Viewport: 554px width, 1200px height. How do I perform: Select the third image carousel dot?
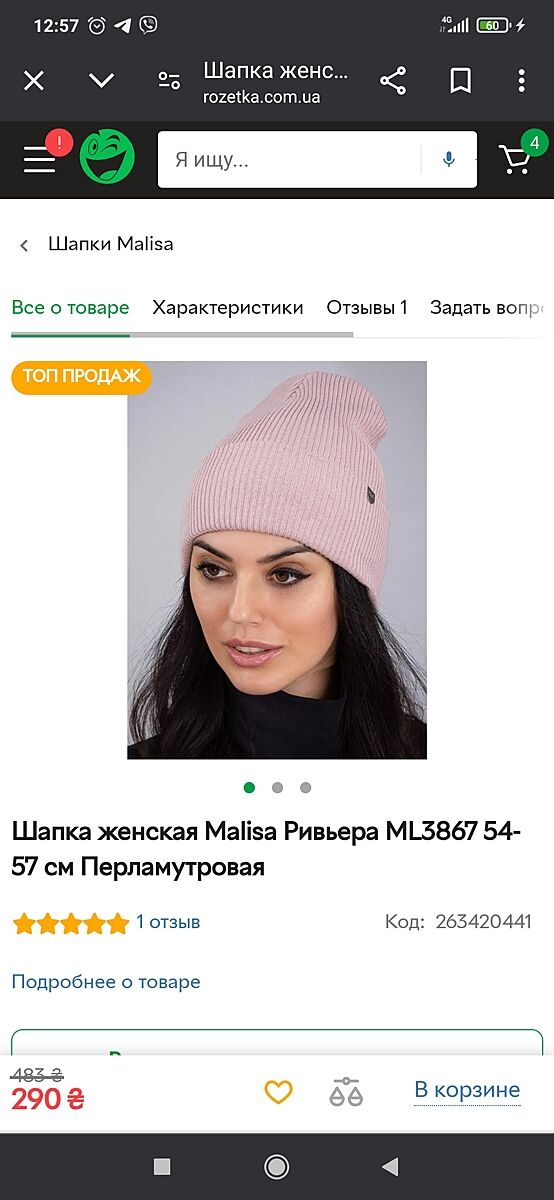point(305,787)
